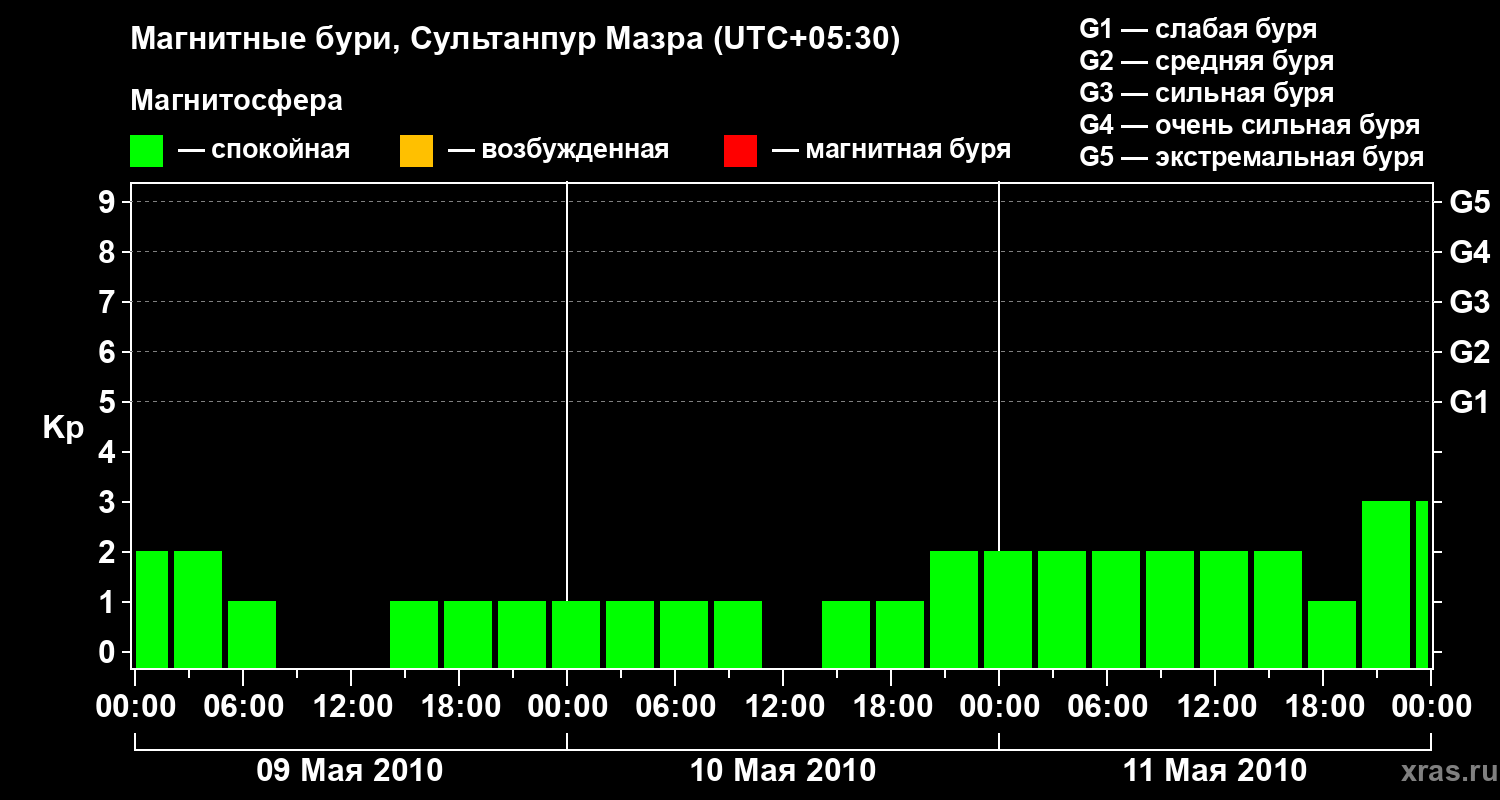The width and height of the screenshot is (1500, 800).
Task: Select the 'G4 — очень сильная буря' legend line
Action: 1250,125
